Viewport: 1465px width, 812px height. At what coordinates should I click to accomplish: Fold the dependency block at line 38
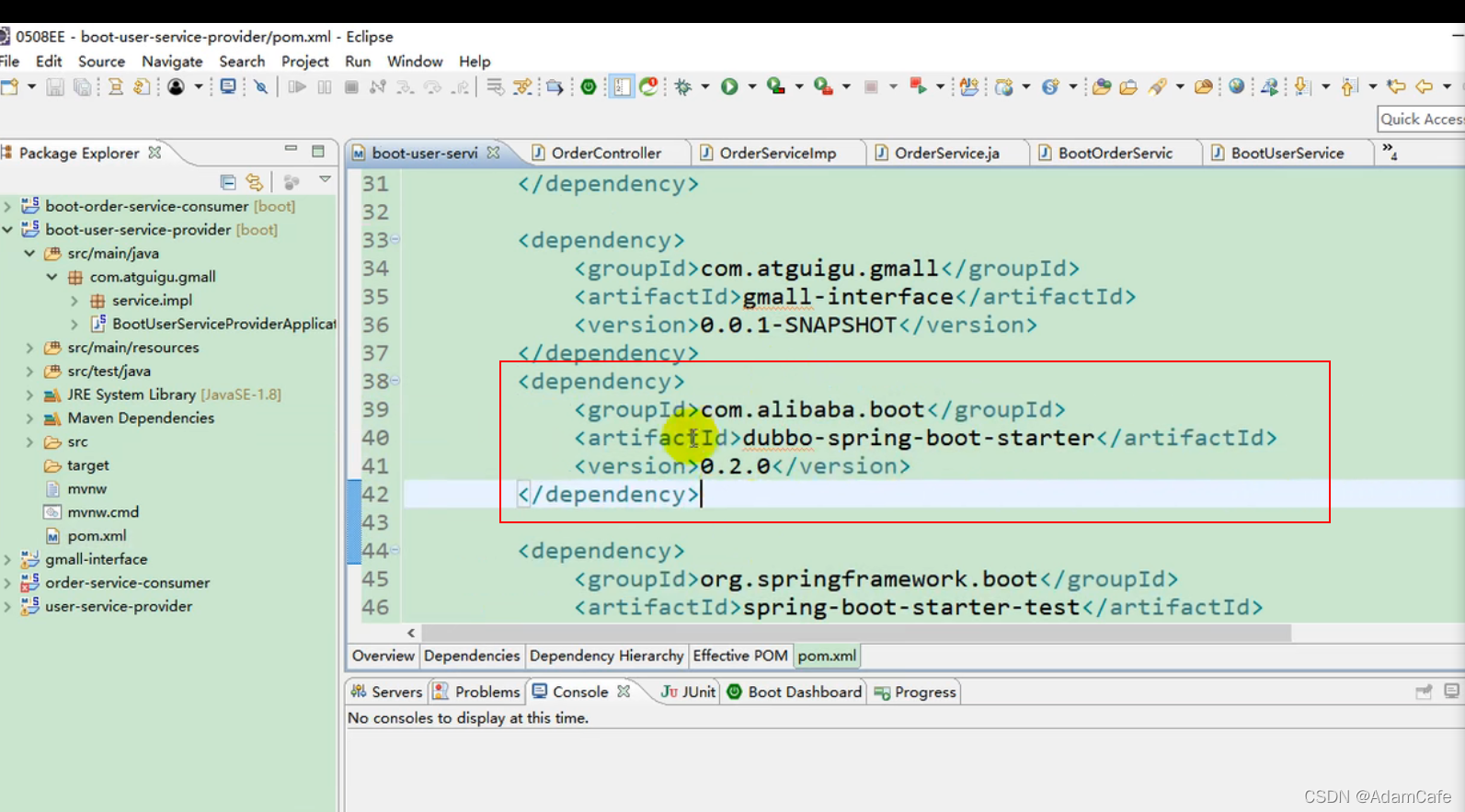click(395, 381)
